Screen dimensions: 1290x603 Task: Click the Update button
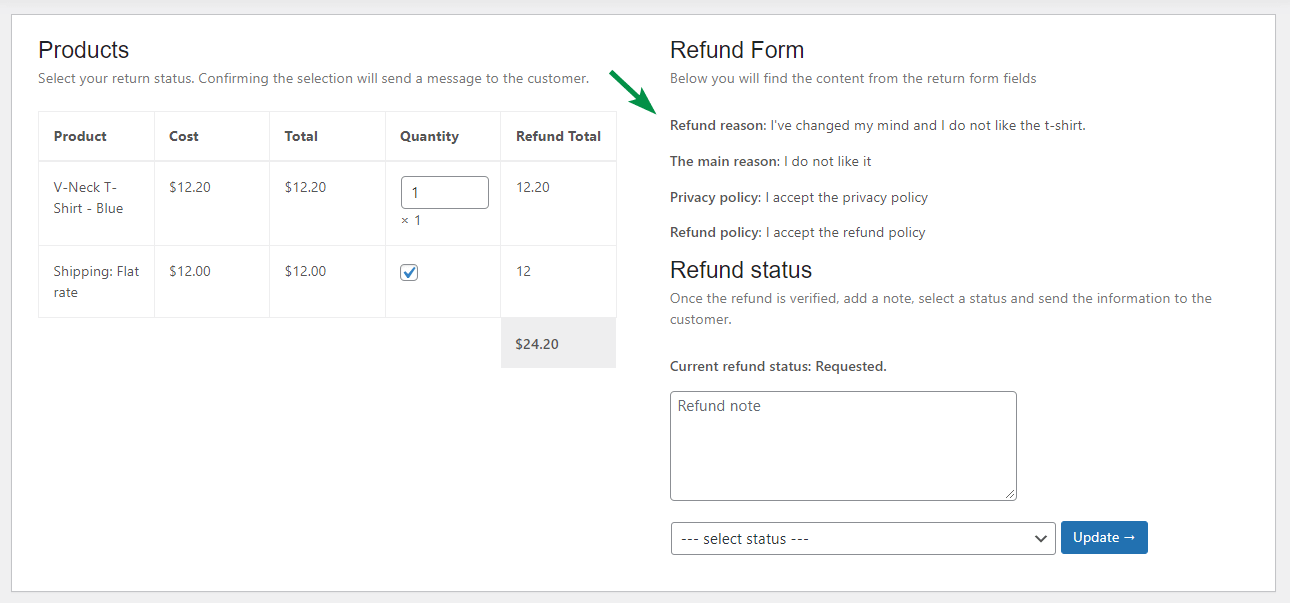pos(1104,537)
